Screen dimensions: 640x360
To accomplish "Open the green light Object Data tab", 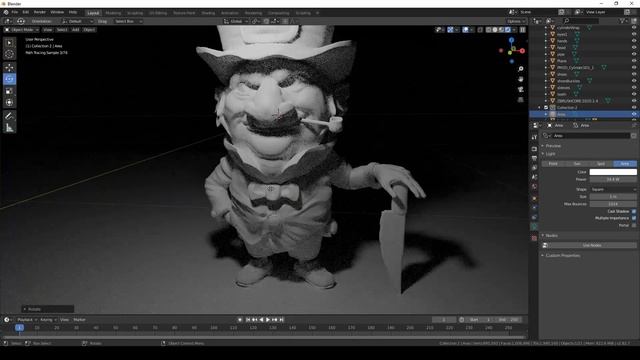I will (534, 227).
